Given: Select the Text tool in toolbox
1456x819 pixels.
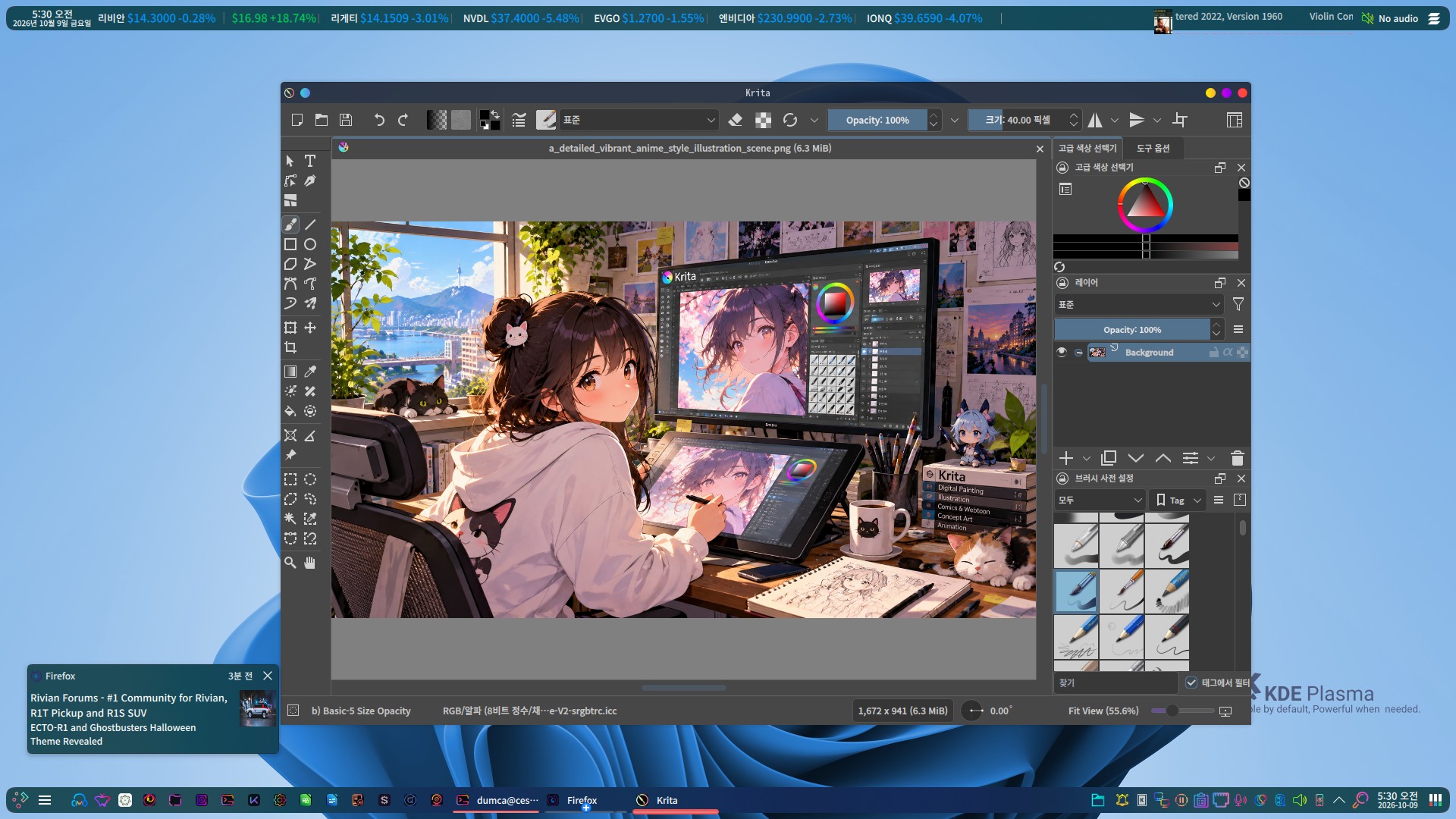Looking at the screenshot, I should pos(310,161).
